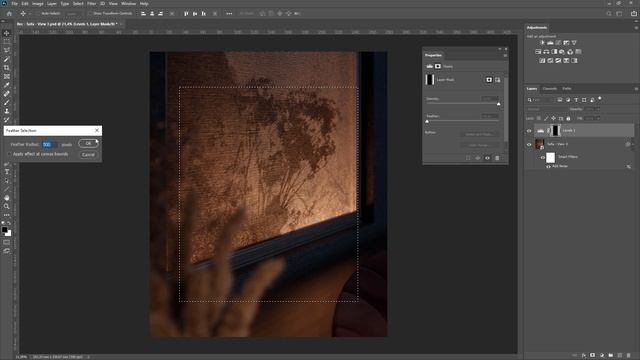Open the Edit Toolbar three-dots button
This screenshot has width=640, height=360.
[7, 215]
